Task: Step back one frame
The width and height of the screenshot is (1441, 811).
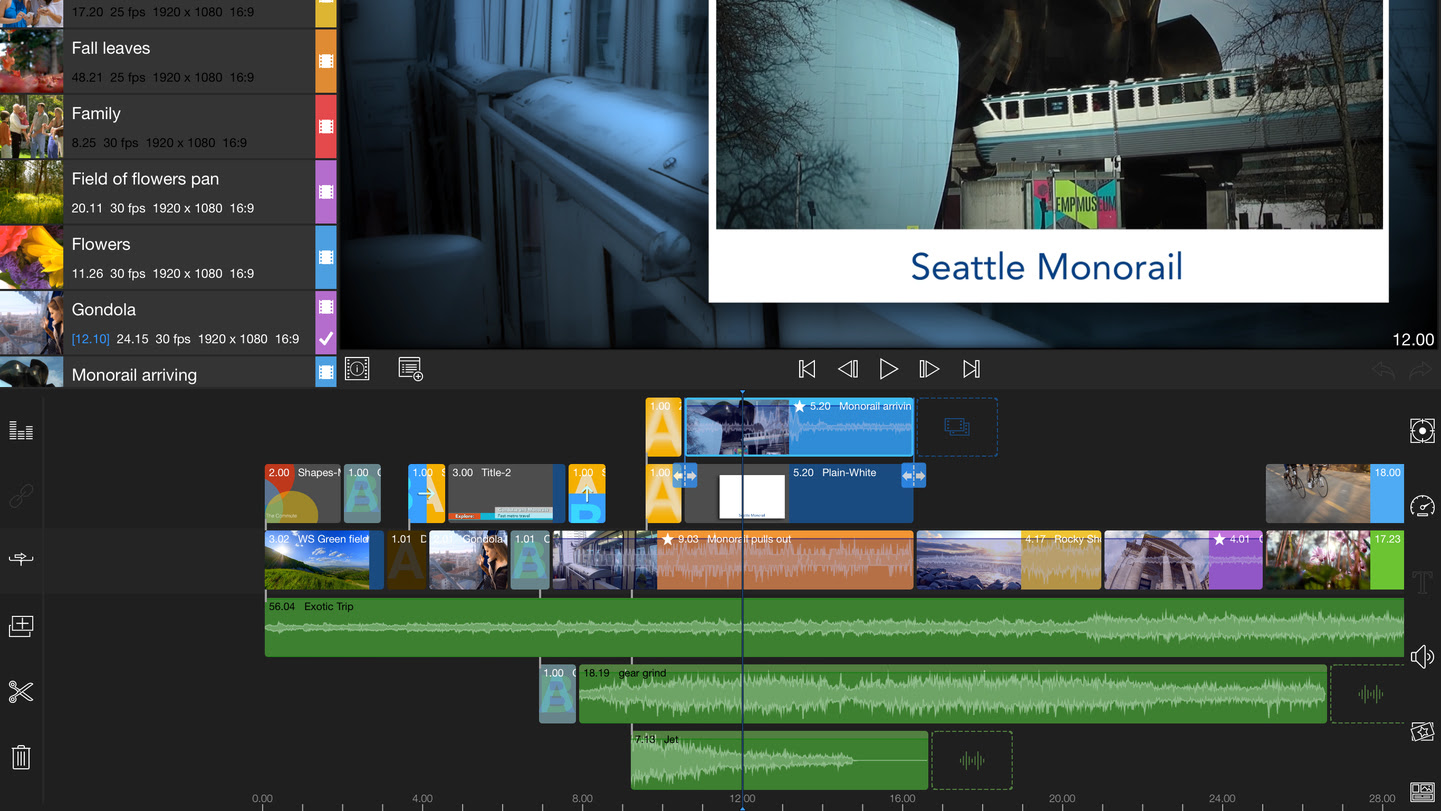Action: (848, 369)
